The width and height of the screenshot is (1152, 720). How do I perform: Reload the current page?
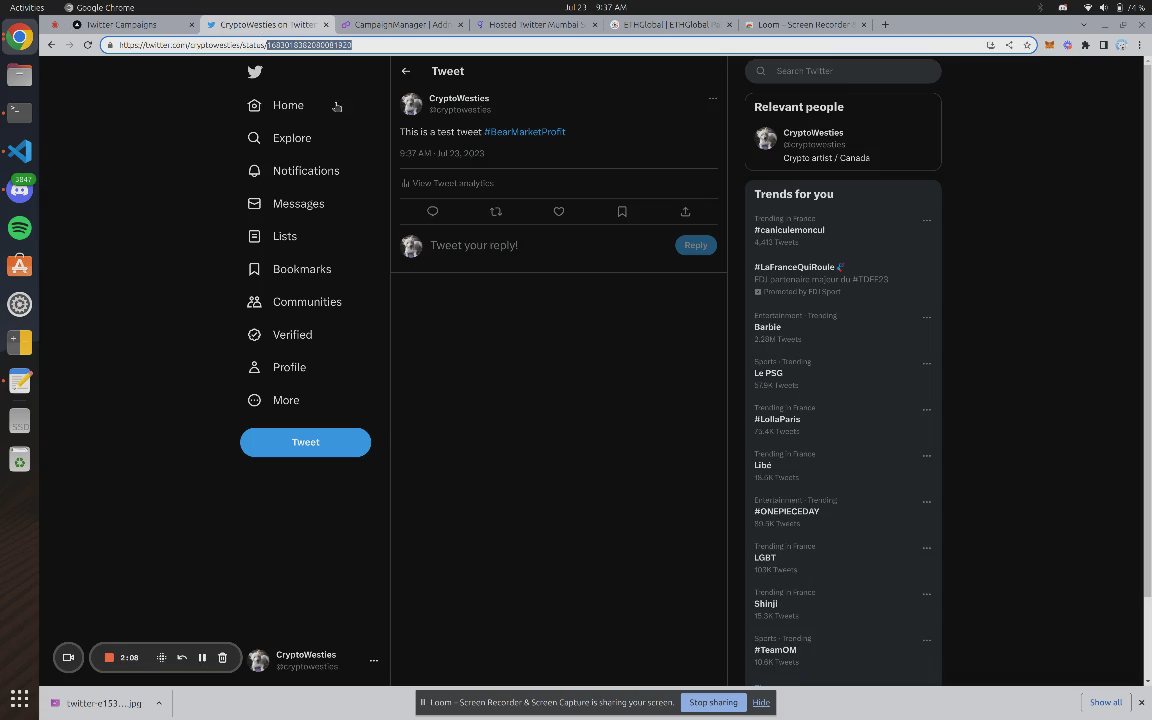pos(87,45)
